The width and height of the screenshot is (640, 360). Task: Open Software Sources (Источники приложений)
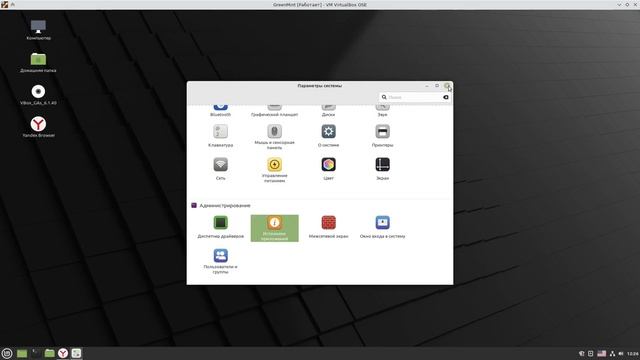pos(274,228)
